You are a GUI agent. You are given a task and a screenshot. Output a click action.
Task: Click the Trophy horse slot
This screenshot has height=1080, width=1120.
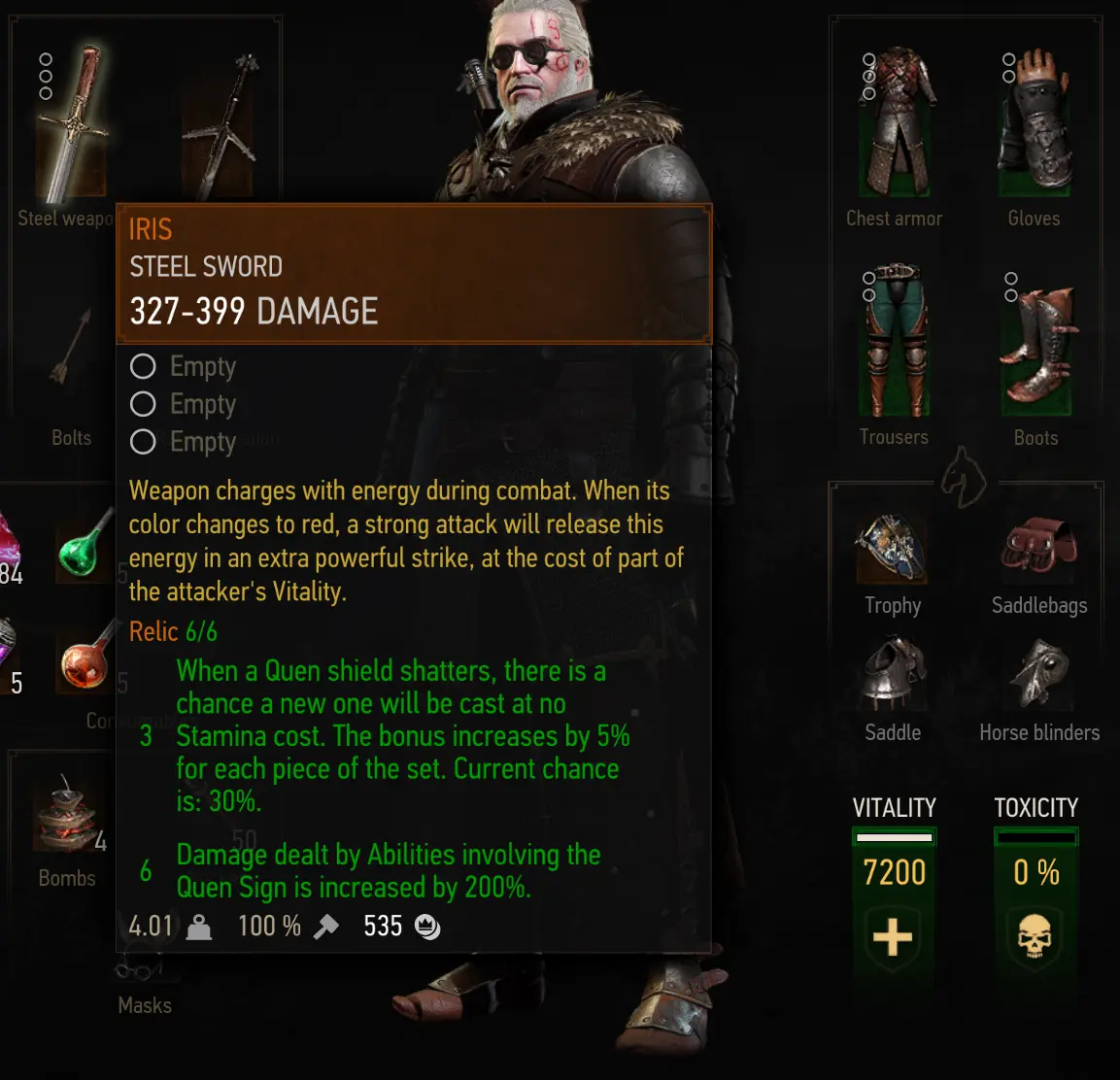892,549
